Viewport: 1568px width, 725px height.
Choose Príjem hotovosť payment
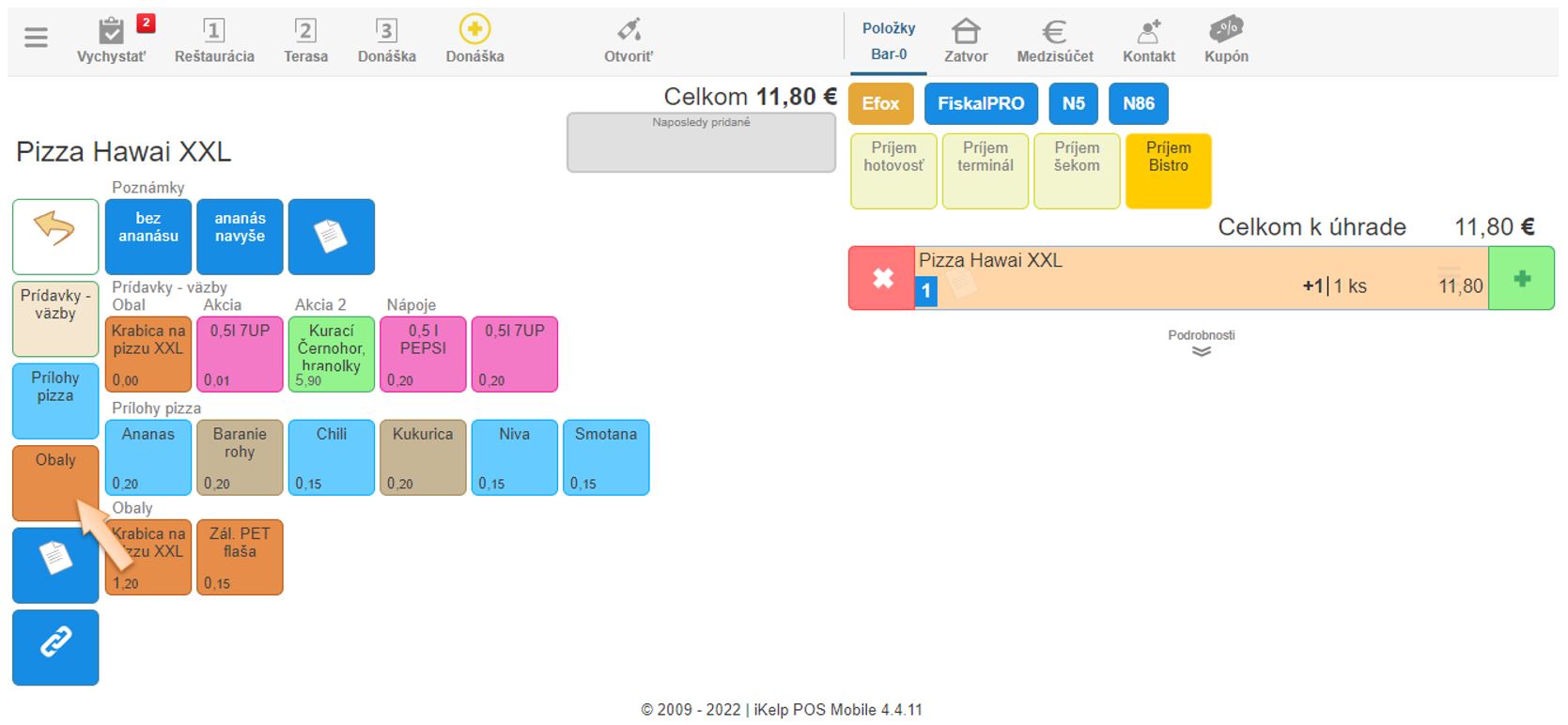coord(893,170)
